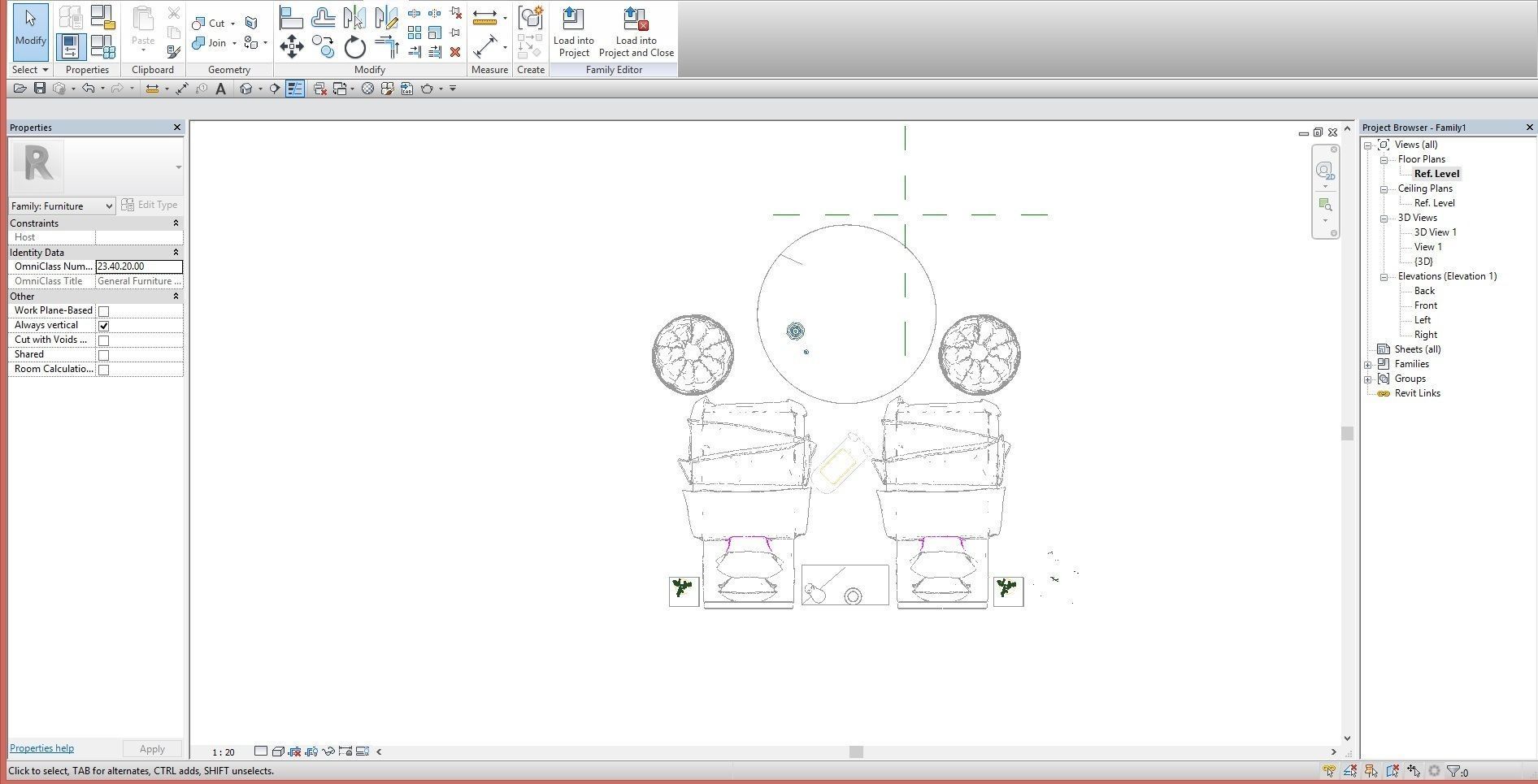This screenshot has width=1538, height=784.
Task: Choose Mirror - Pick Axis tool
Action: 354,17
